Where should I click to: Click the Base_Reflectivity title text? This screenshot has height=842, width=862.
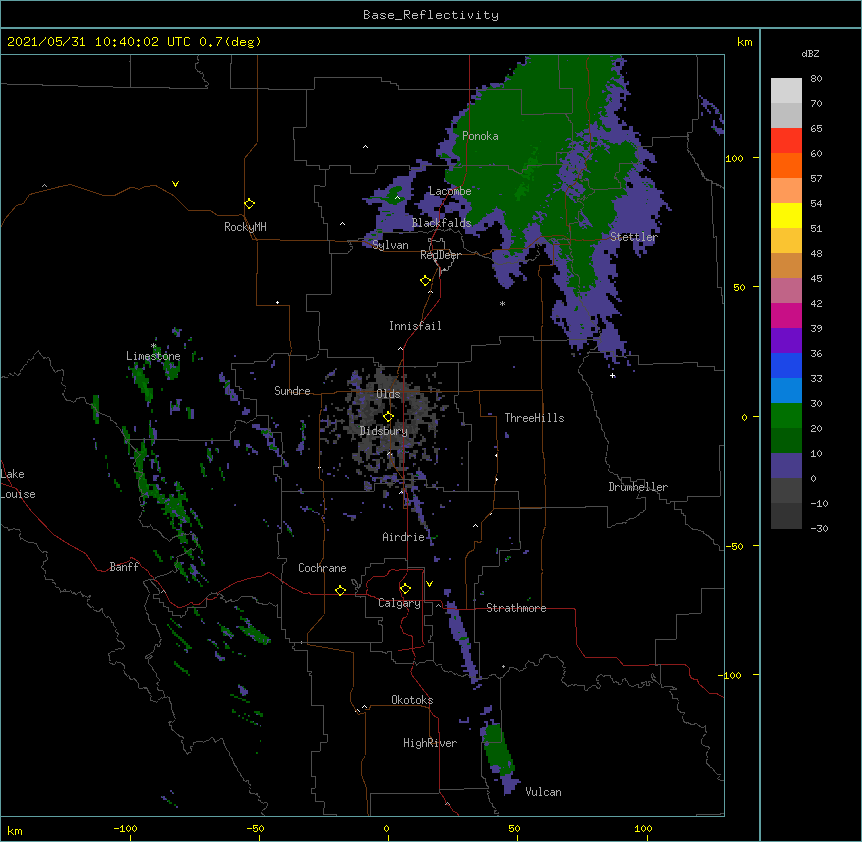tap(431, 15)
